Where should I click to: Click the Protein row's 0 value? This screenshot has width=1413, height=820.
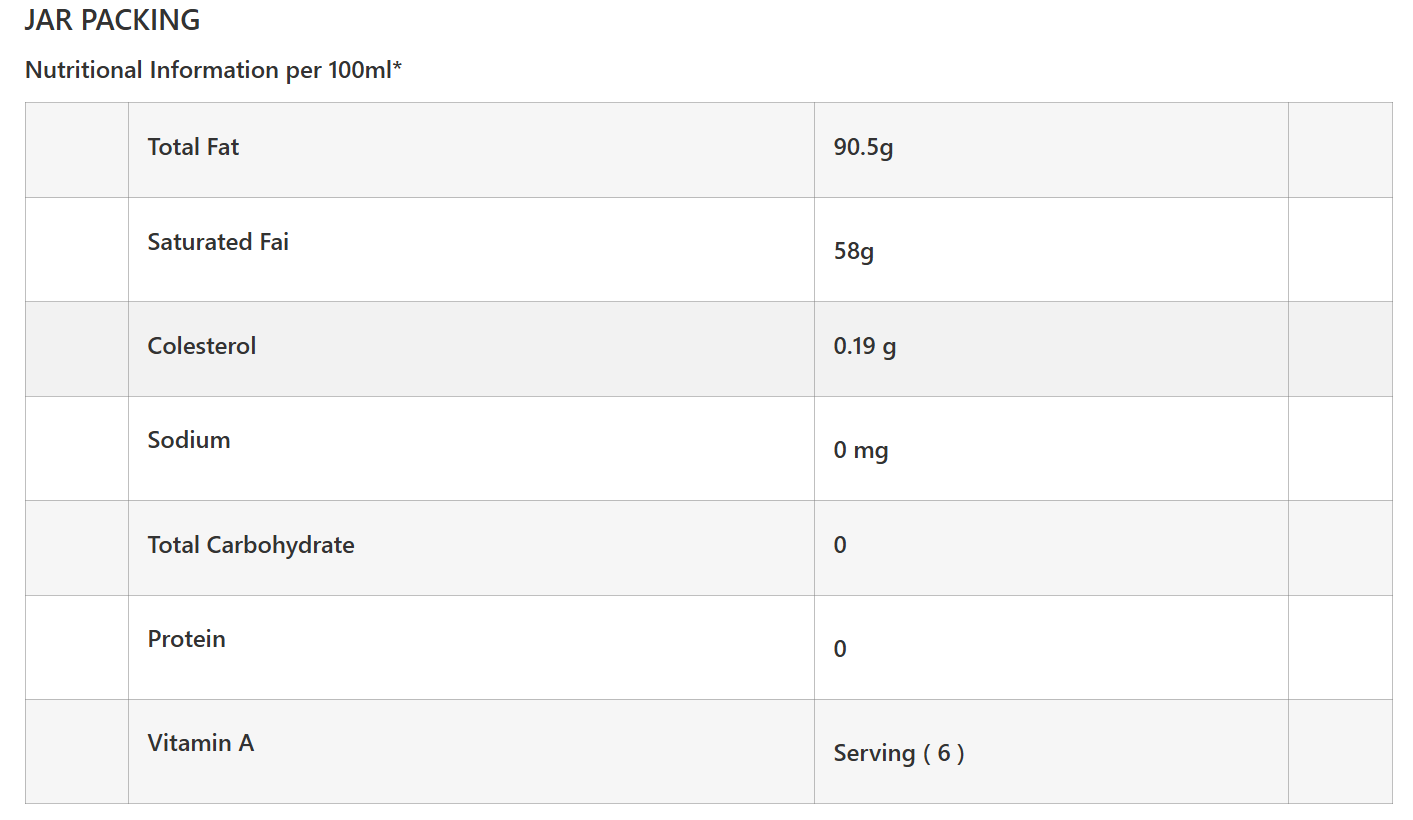click(840, 649)
